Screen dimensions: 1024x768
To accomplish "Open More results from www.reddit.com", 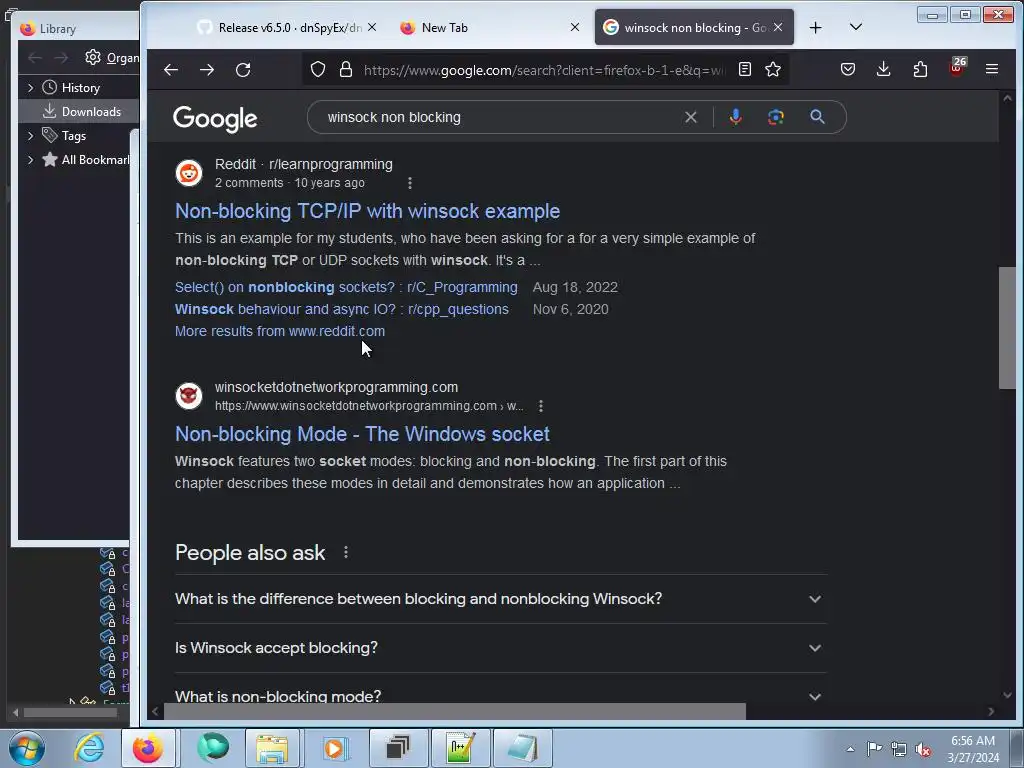I will 280,331.
